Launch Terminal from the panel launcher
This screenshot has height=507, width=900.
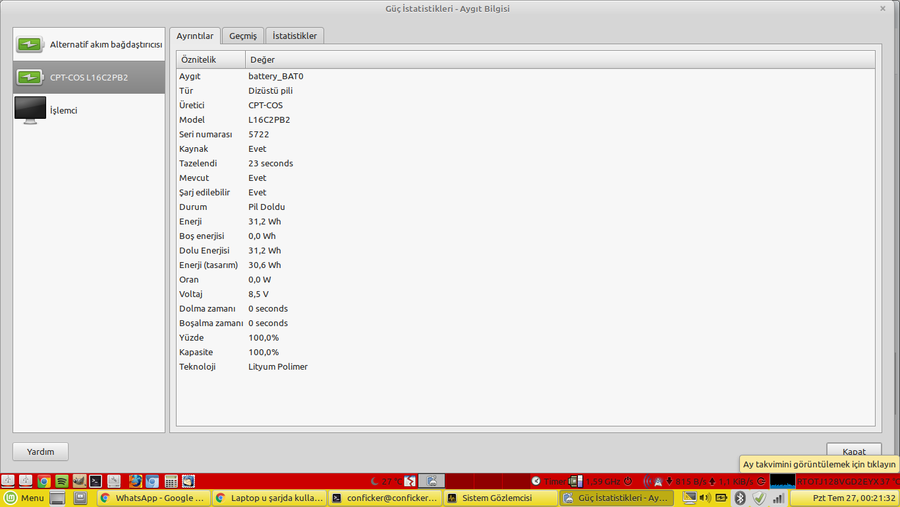95,481
